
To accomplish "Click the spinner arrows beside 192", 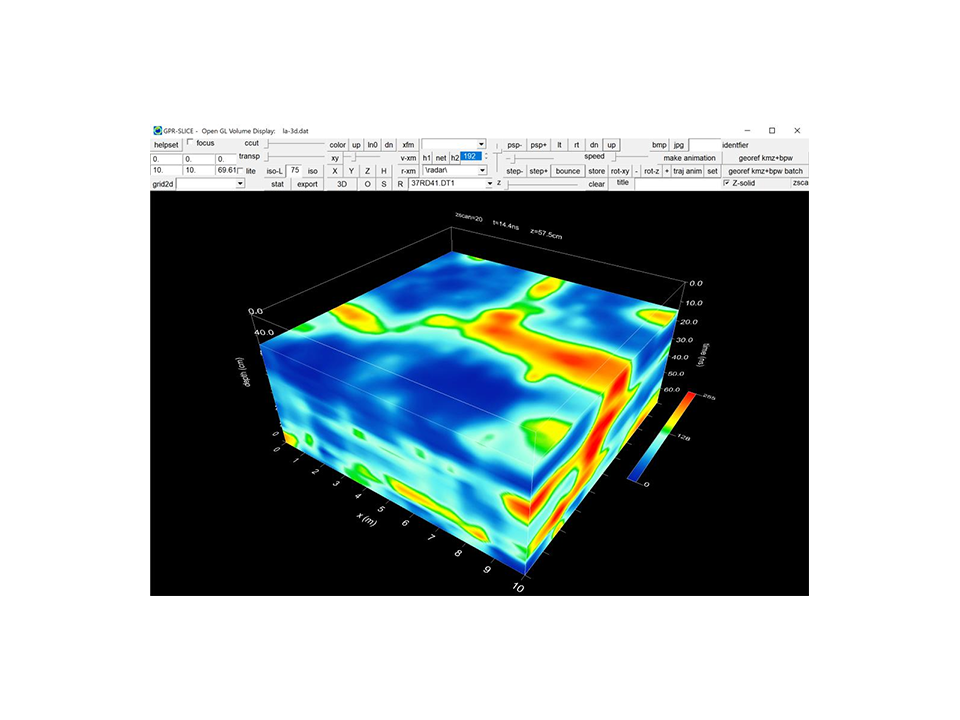I will (486, 157).
